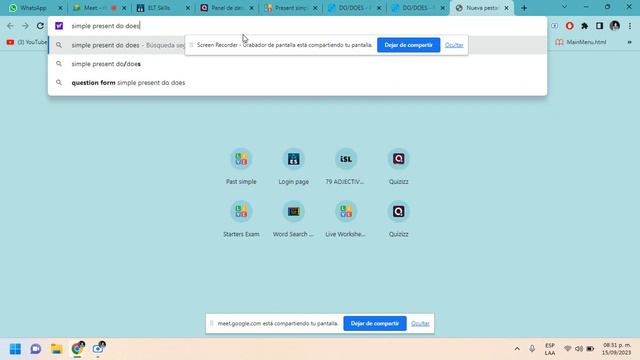Click the screen recorder taskbar icon

tap(98, 349)
